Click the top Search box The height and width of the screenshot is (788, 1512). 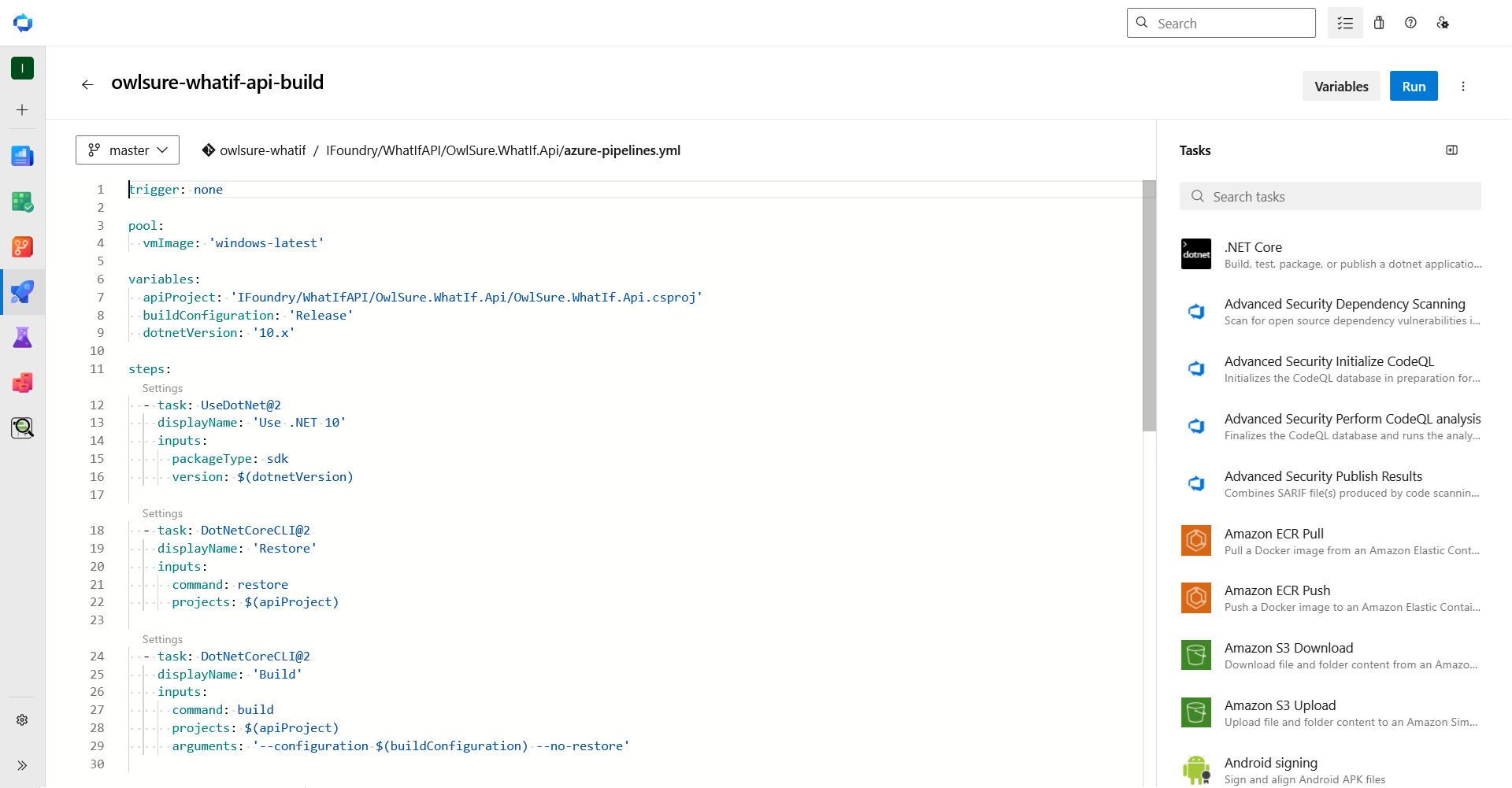pyautogui.click(x=1221, y=23)
